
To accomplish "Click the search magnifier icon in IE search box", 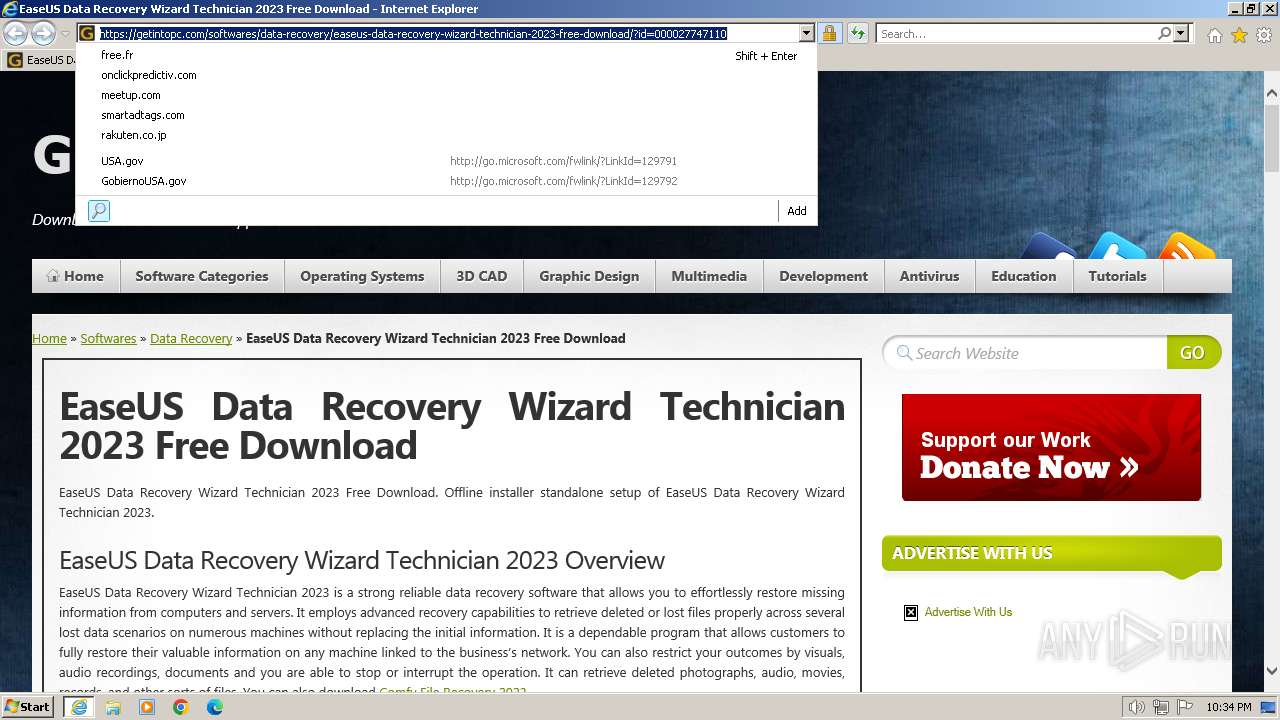I will [1164, 34].
